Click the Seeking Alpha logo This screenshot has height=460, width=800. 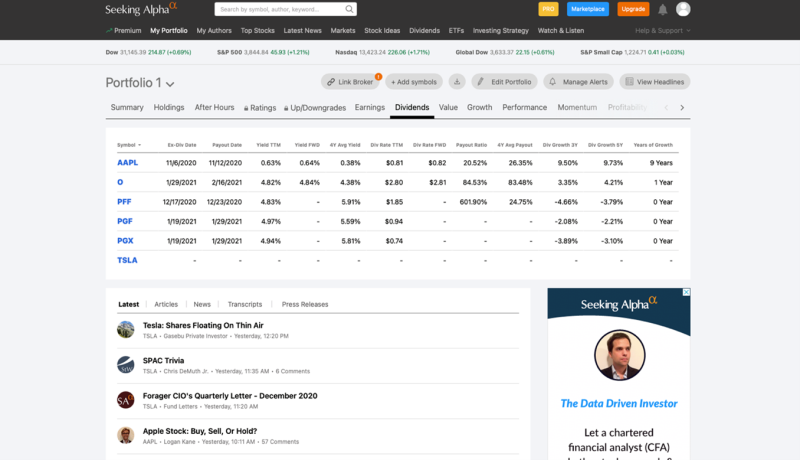click(141, 9)
